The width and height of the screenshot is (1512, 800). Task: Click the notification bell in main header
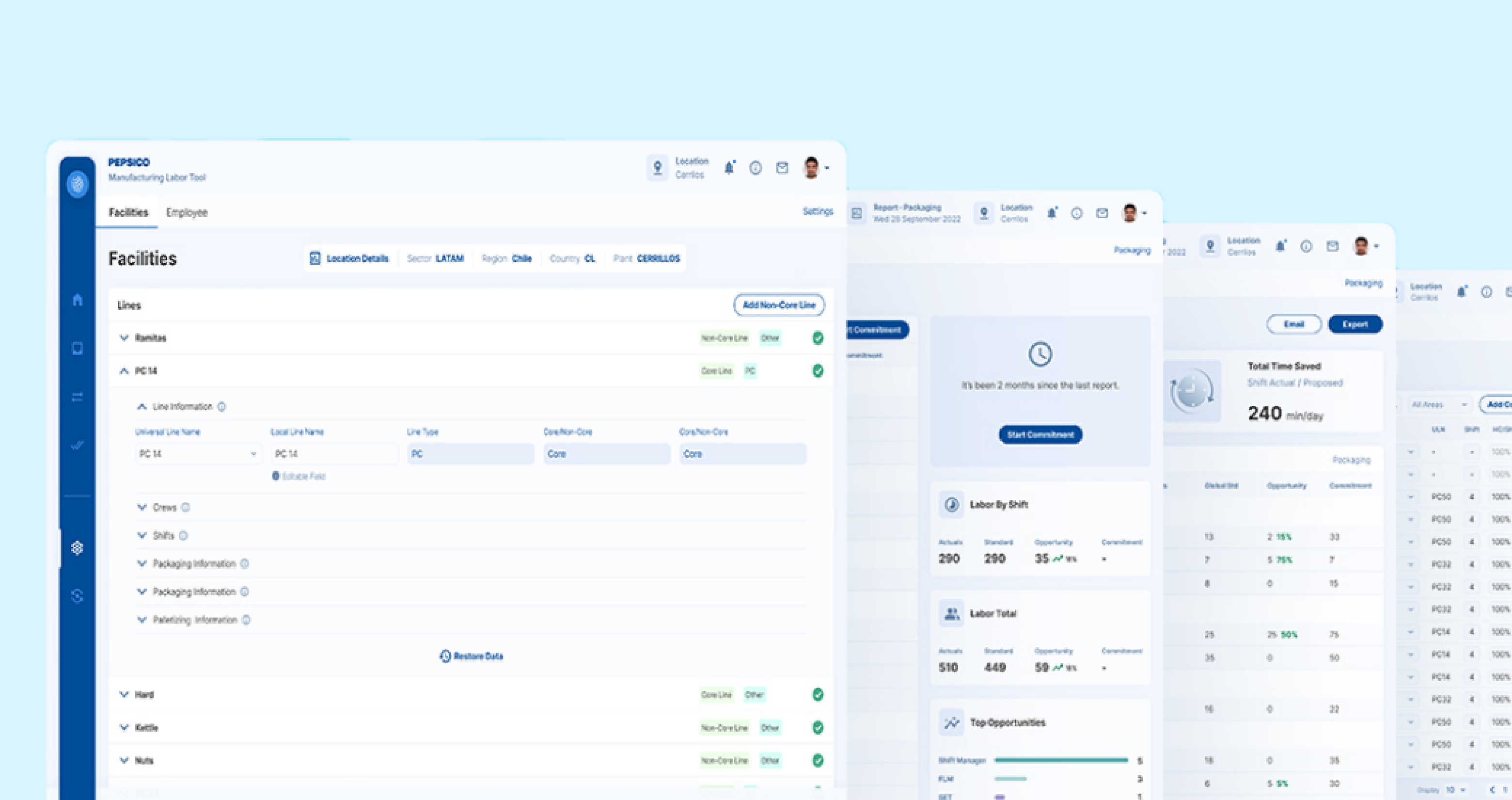pos(729,168)
